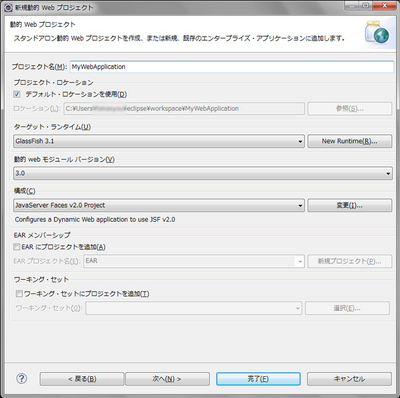Click the text Configures a Dynamic Web application
This screenshot has width=400, height=398.
click(95, 220)
